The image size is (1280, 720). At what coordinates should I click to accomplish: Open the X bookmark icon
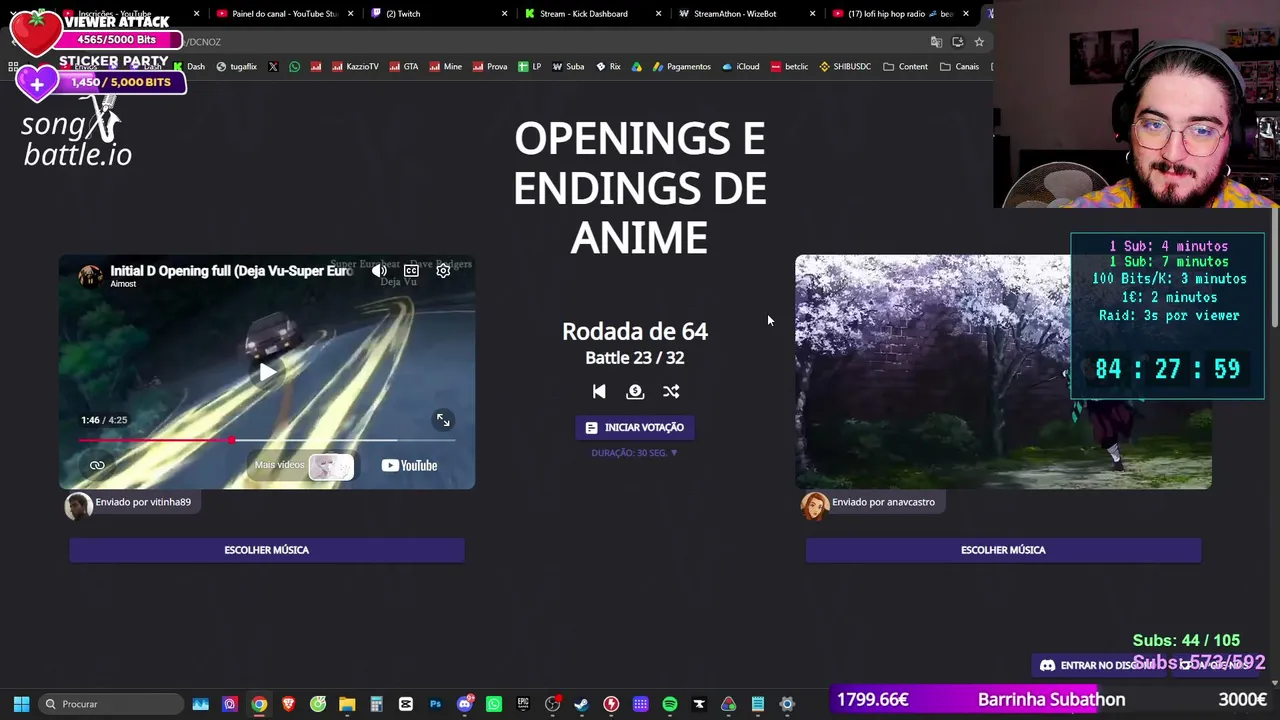[273, 67]
